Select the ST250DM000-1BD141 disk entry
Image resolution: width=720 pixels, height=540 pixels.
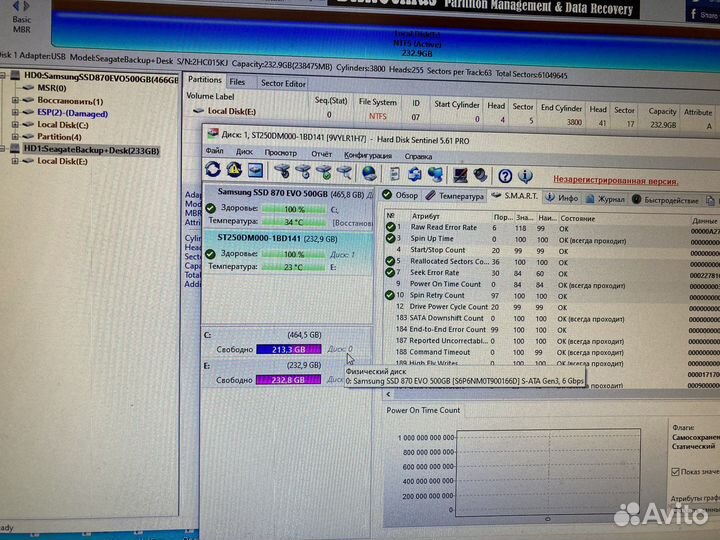click(x=288, y=253)
